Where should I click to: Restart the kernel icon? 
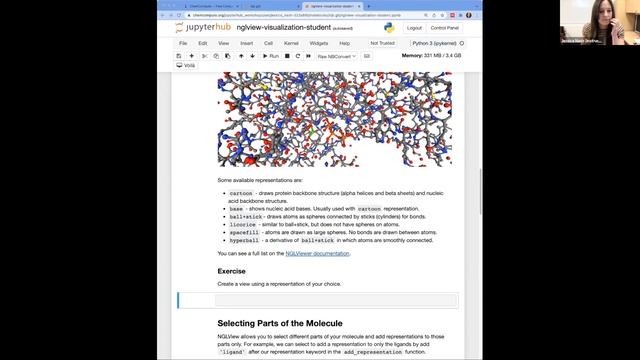[298, 56]
